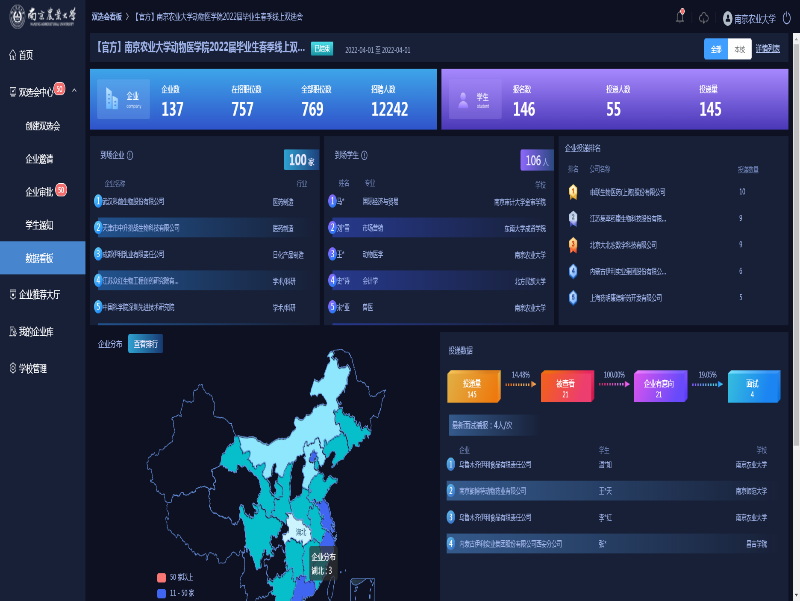Viewport: 800px width, 601px height.
Task: Click the first-place gold medal icon
Action: click(x=573, y=191)
